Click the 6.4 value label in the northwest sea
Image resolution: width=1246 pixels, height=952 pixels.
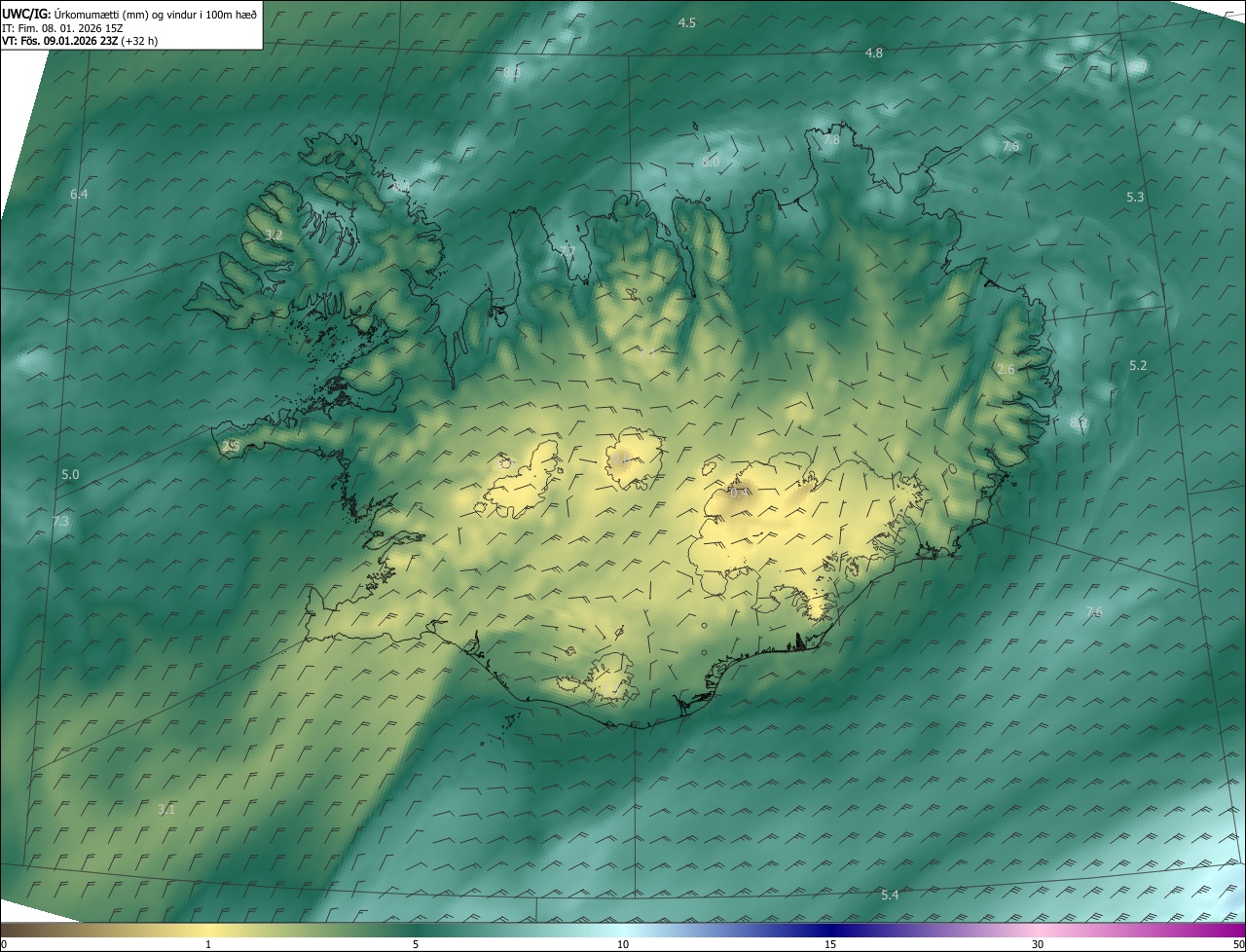[x=79, y=195]
